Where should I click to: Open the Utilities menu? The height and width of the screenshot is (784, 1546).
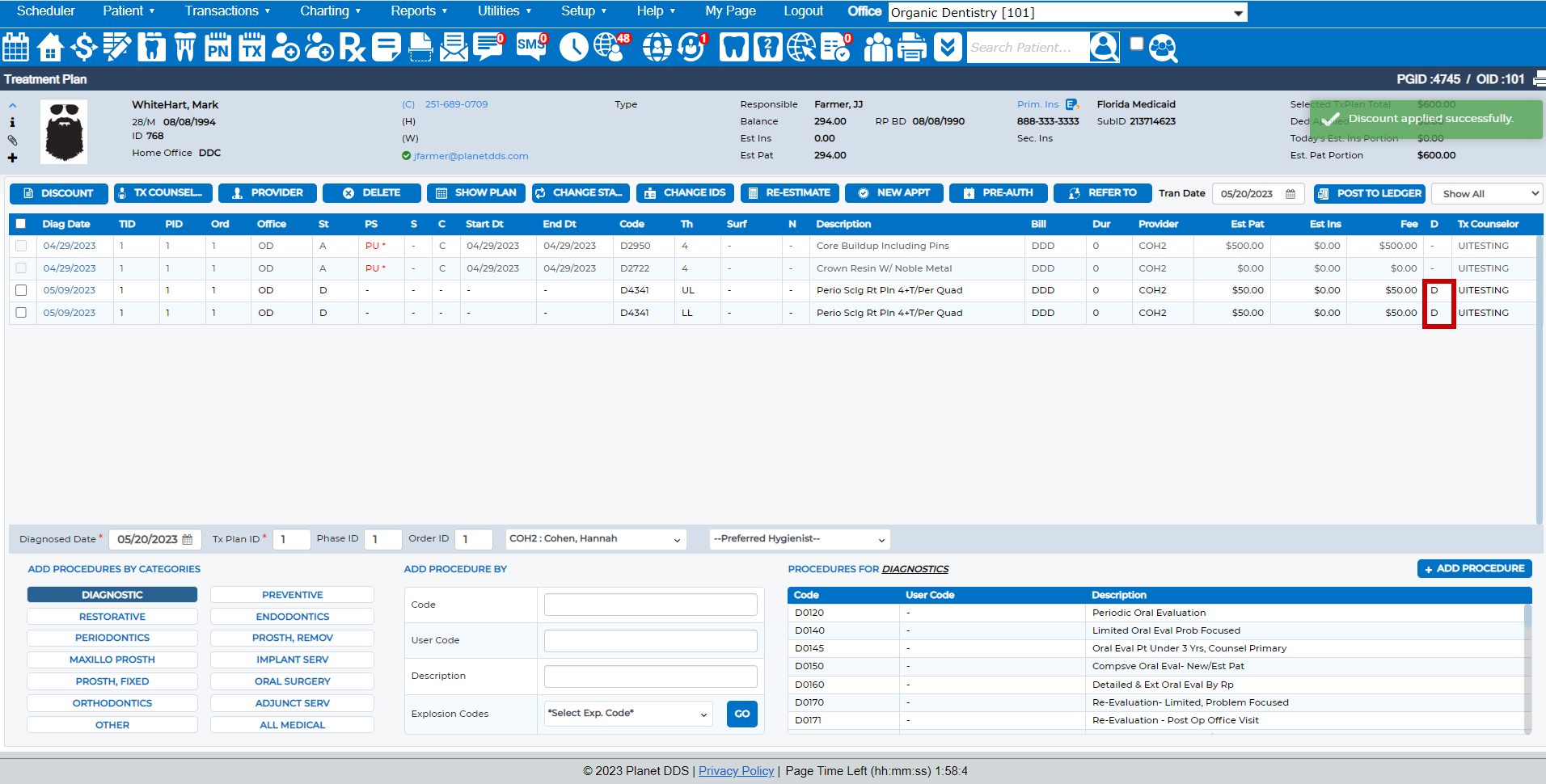(x=505, y=11)
